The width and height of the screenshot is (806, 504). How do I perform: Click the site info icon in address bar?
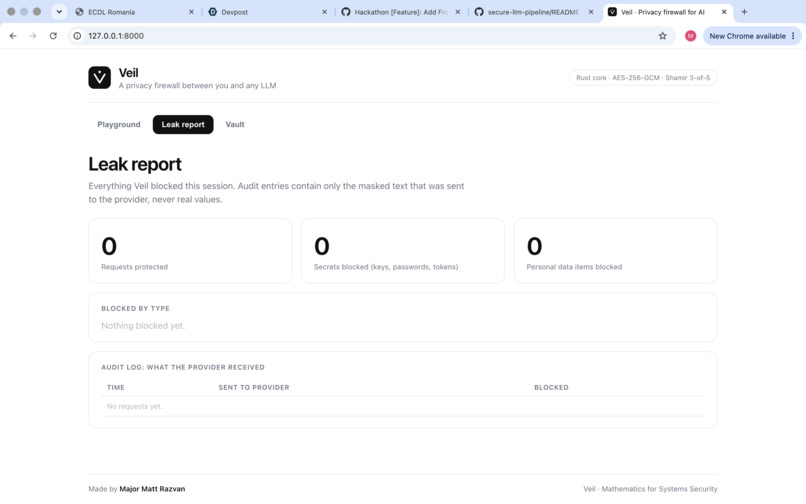[77, 36]
